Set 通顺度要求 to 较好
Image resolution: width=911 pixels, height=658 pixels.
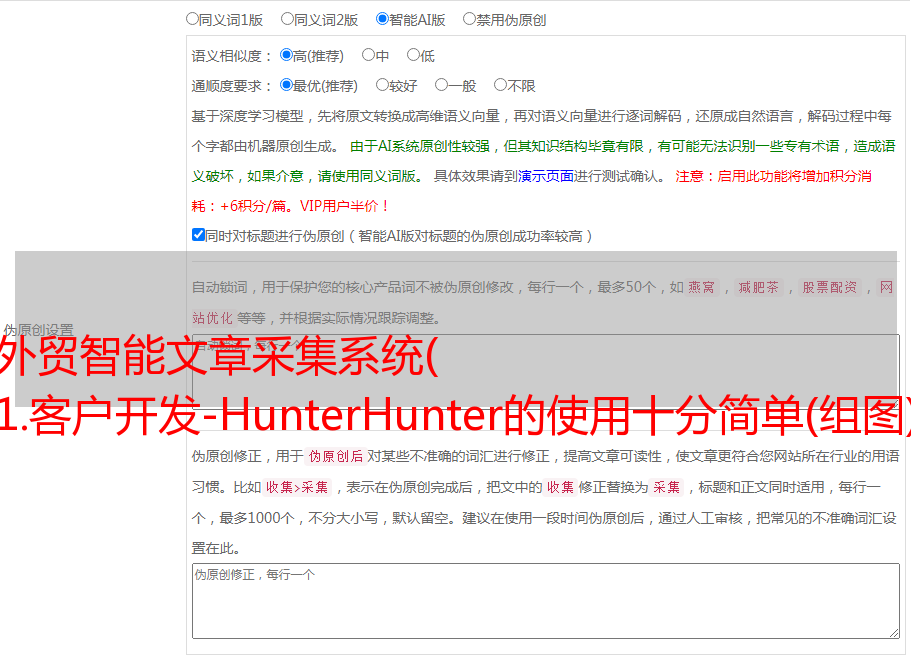[x=382, y=85]
